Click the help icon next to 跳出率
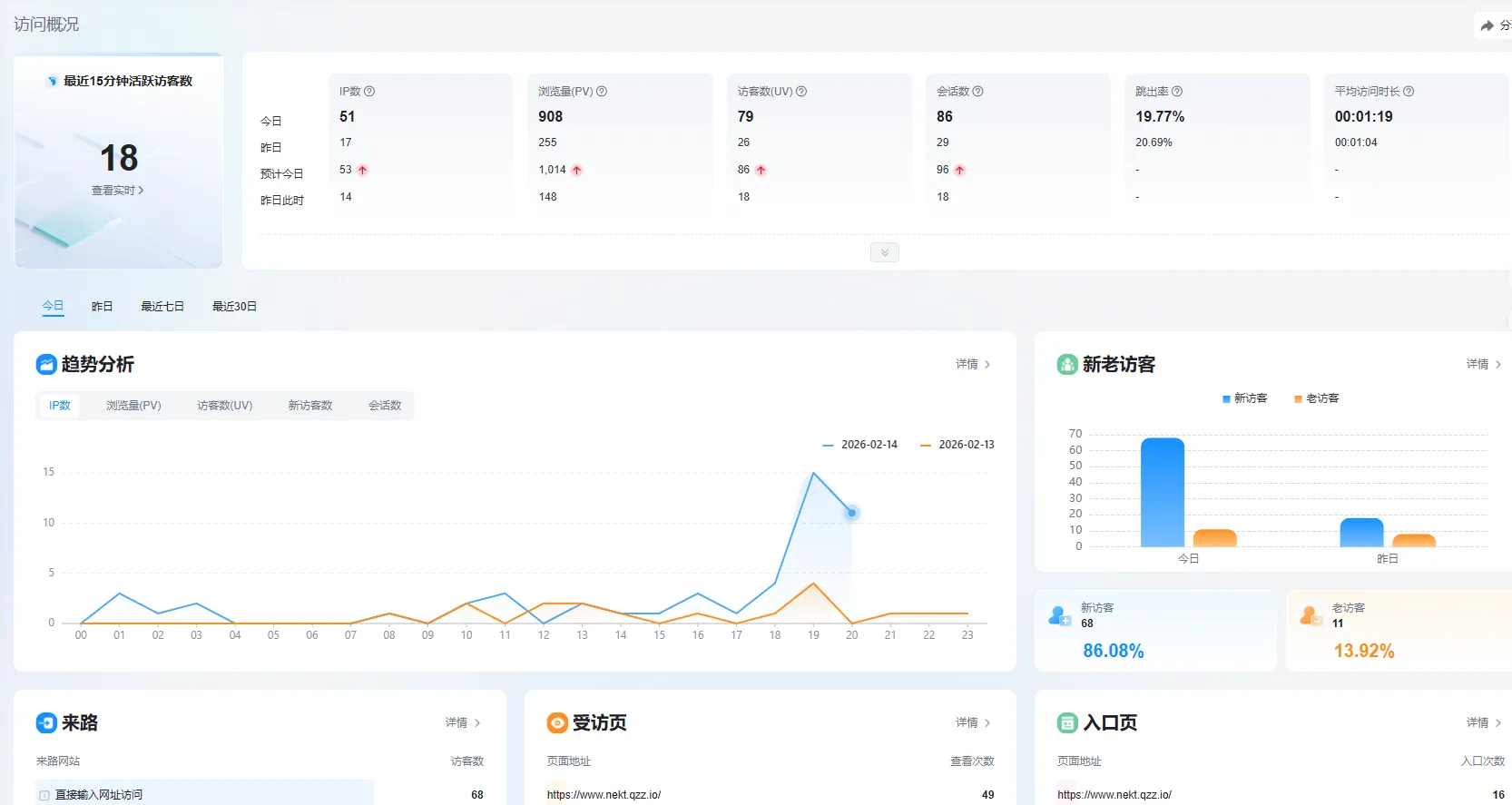This screenshot has height=805, width=1512. (1177, 92)
